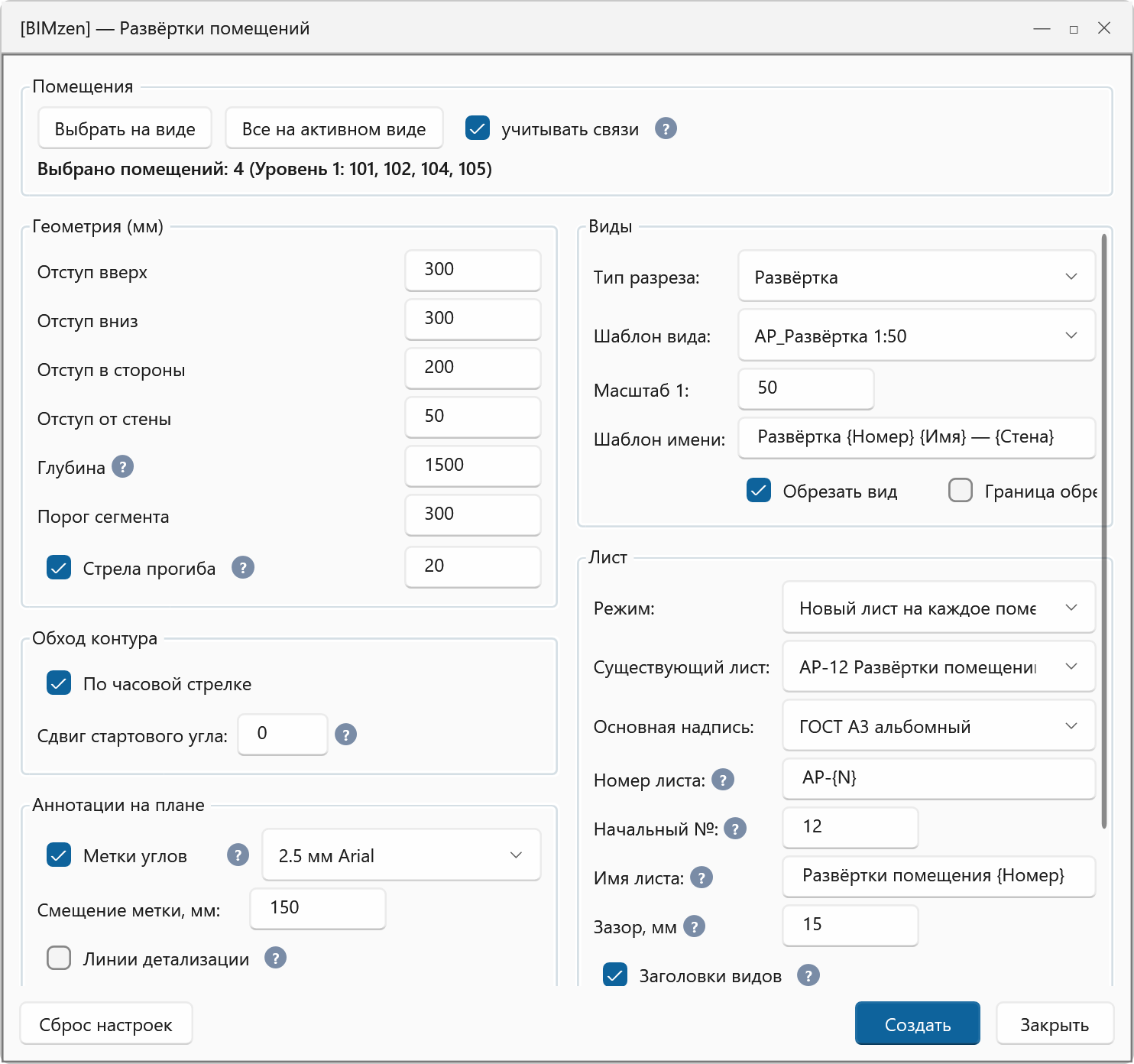Click Отступ от стены input field
This screenshot has width=1134, height=1064.
(x=473, y=417)
